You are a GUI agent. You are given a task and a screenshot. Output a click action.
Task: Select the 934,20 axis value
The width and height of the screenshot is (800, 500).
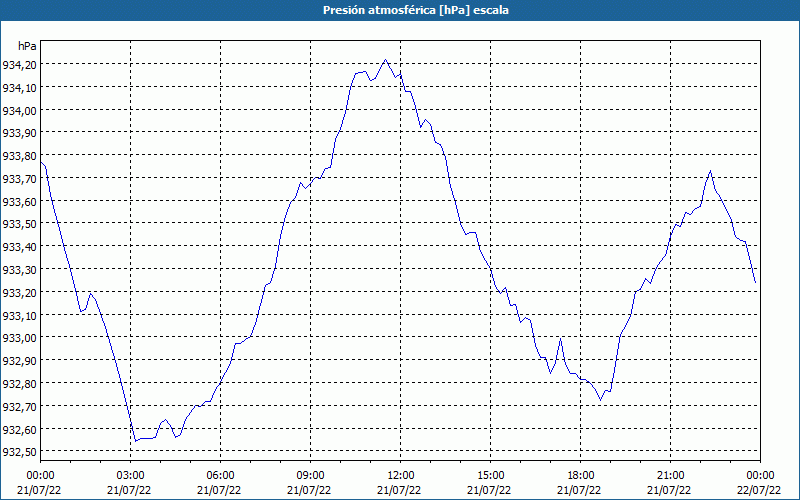point(19,64)
